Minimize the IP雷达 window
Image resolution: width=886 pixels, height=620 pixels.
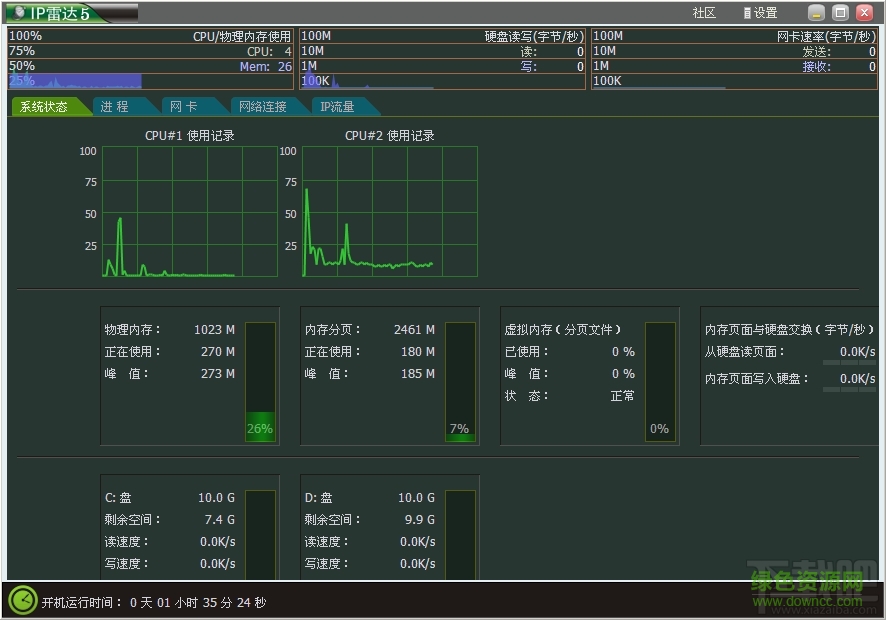(817, 13)
